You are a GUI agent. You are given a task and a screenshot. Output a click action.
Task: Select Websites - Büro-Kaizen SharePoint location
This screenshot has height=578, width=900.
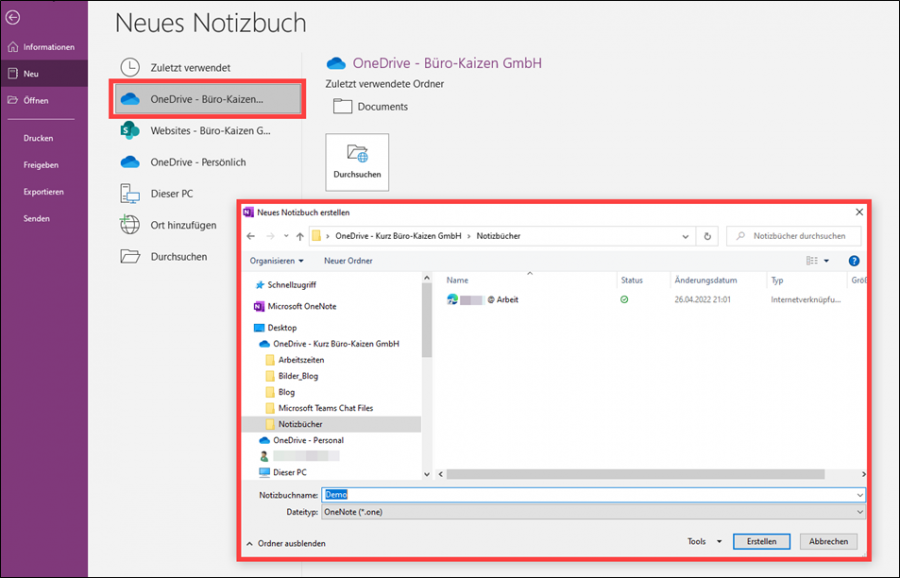pyautogui.click(x=207, y=131)
